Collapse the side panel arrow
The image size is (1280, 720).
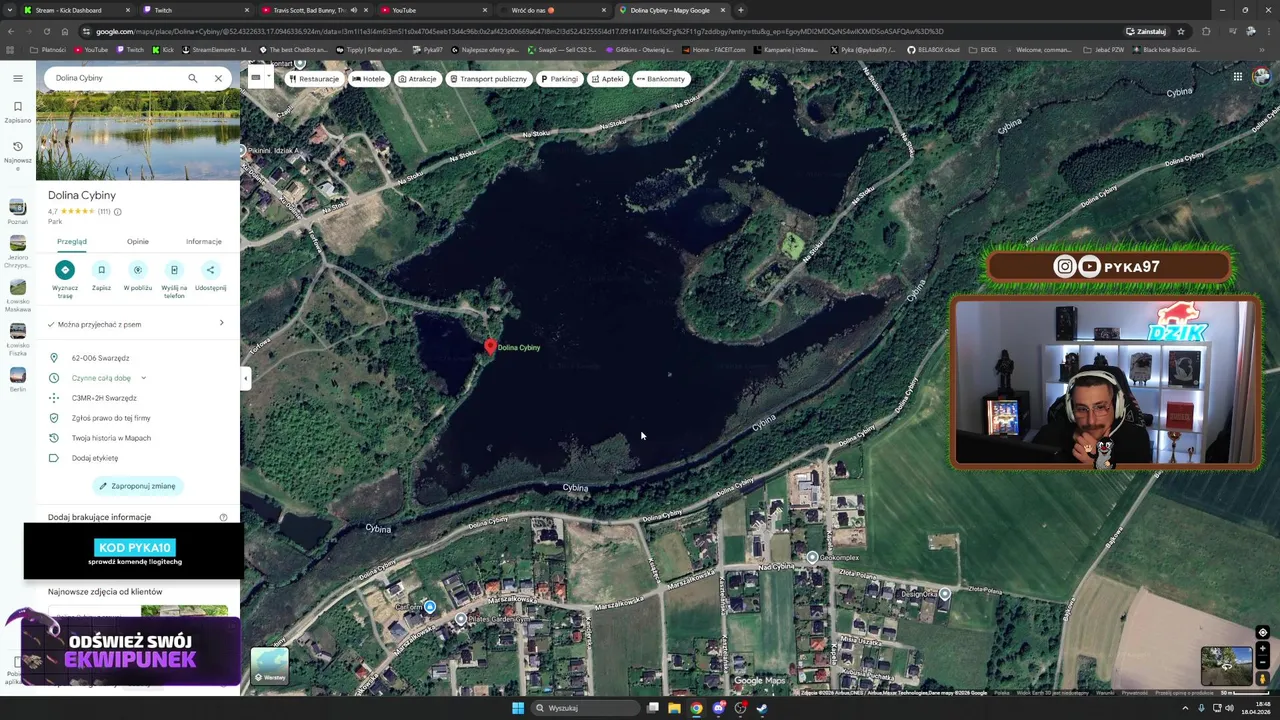(245, 378)
